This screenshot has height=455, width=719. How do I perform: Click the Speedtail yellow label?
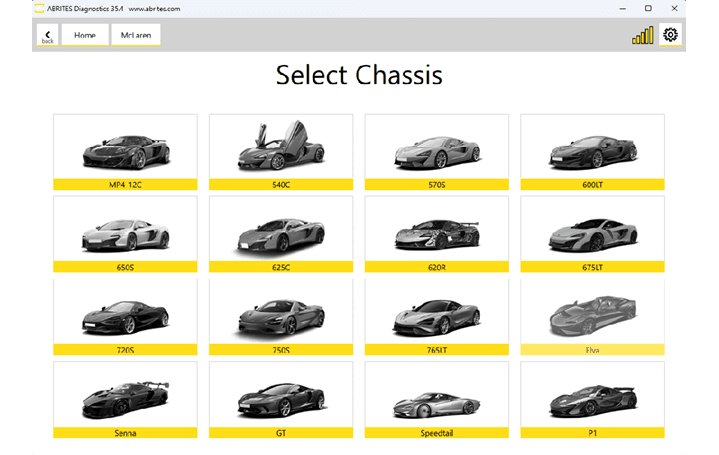pos(437,433)
